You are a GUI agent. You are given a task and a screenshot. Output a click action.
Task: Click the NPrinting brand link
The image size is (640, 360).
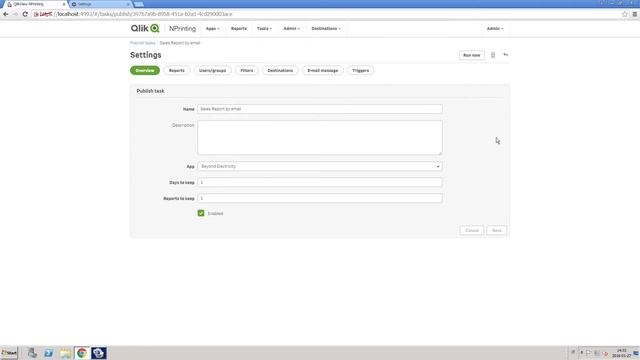[x=182, y=29]
